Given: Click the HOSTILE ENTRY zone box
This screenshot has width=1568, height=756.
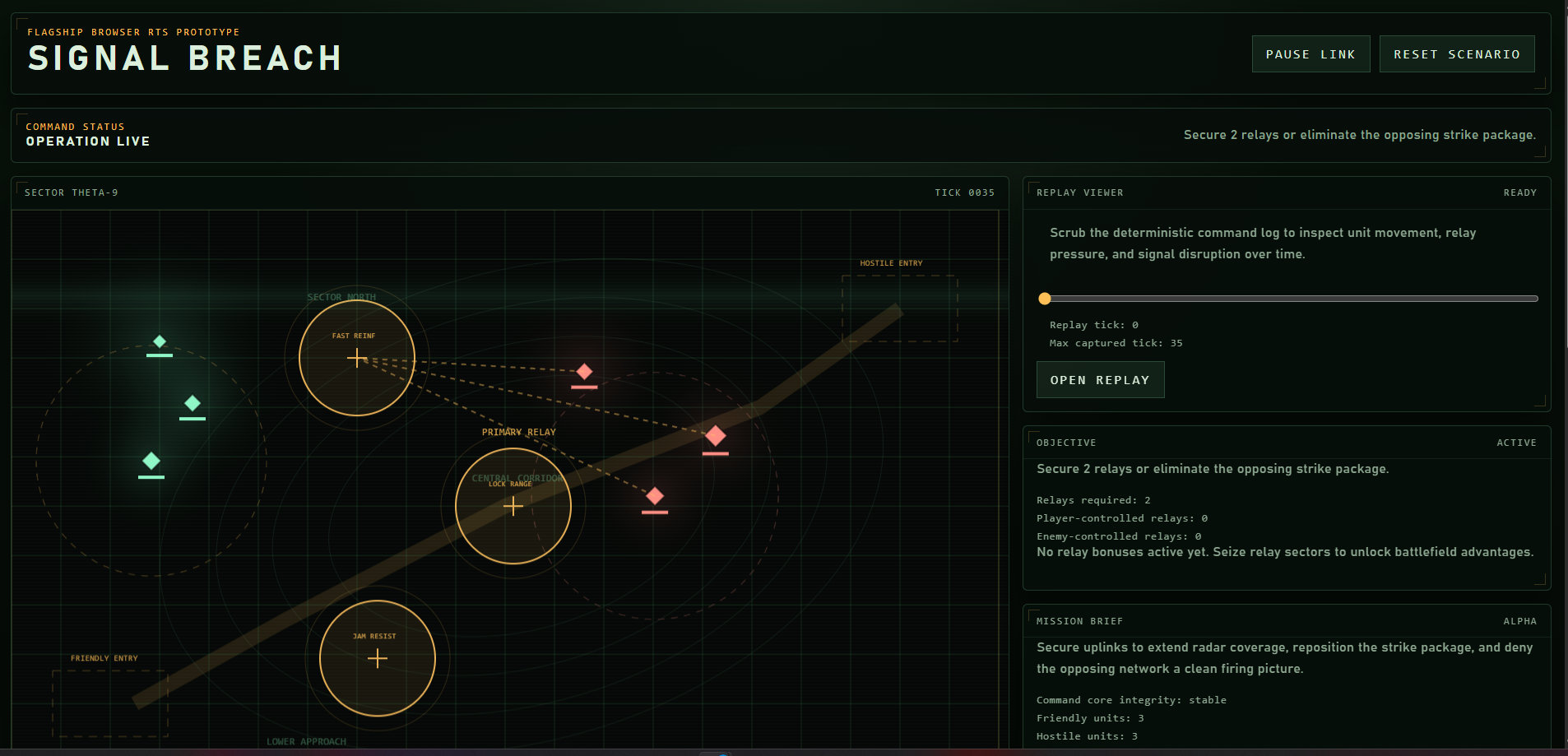Looking at the screenshot, I should coord(900,308).
